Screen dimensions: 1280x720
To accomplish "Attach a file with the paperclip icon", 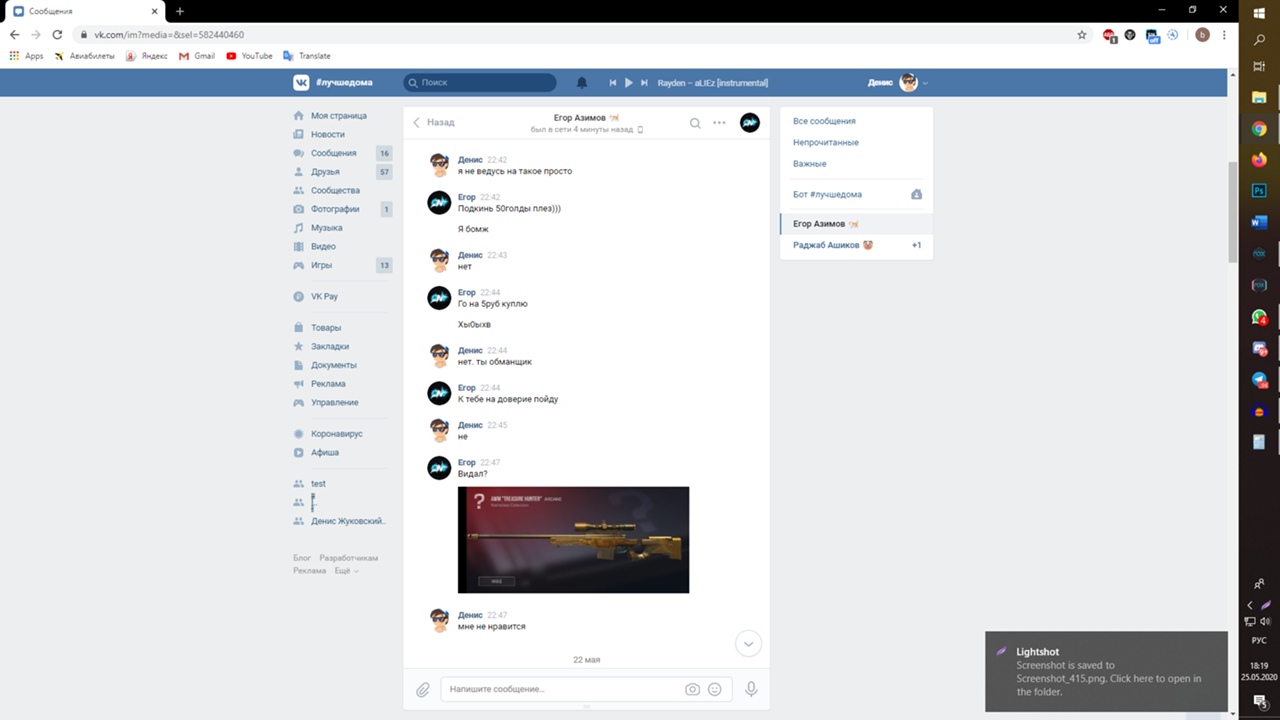I will point(423,689).
